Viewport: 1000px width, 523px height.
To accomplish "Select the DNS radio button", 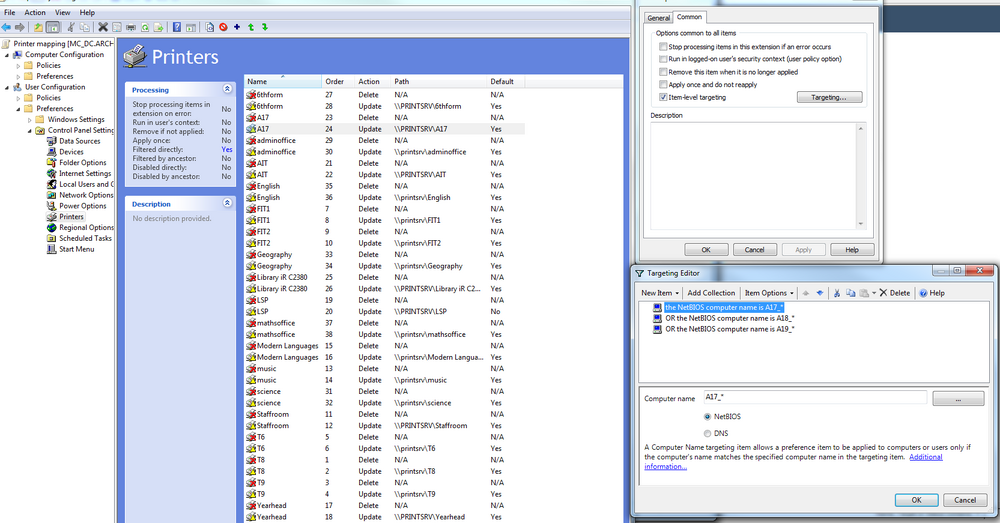I will pyautogui.click(x=707, y=433).
